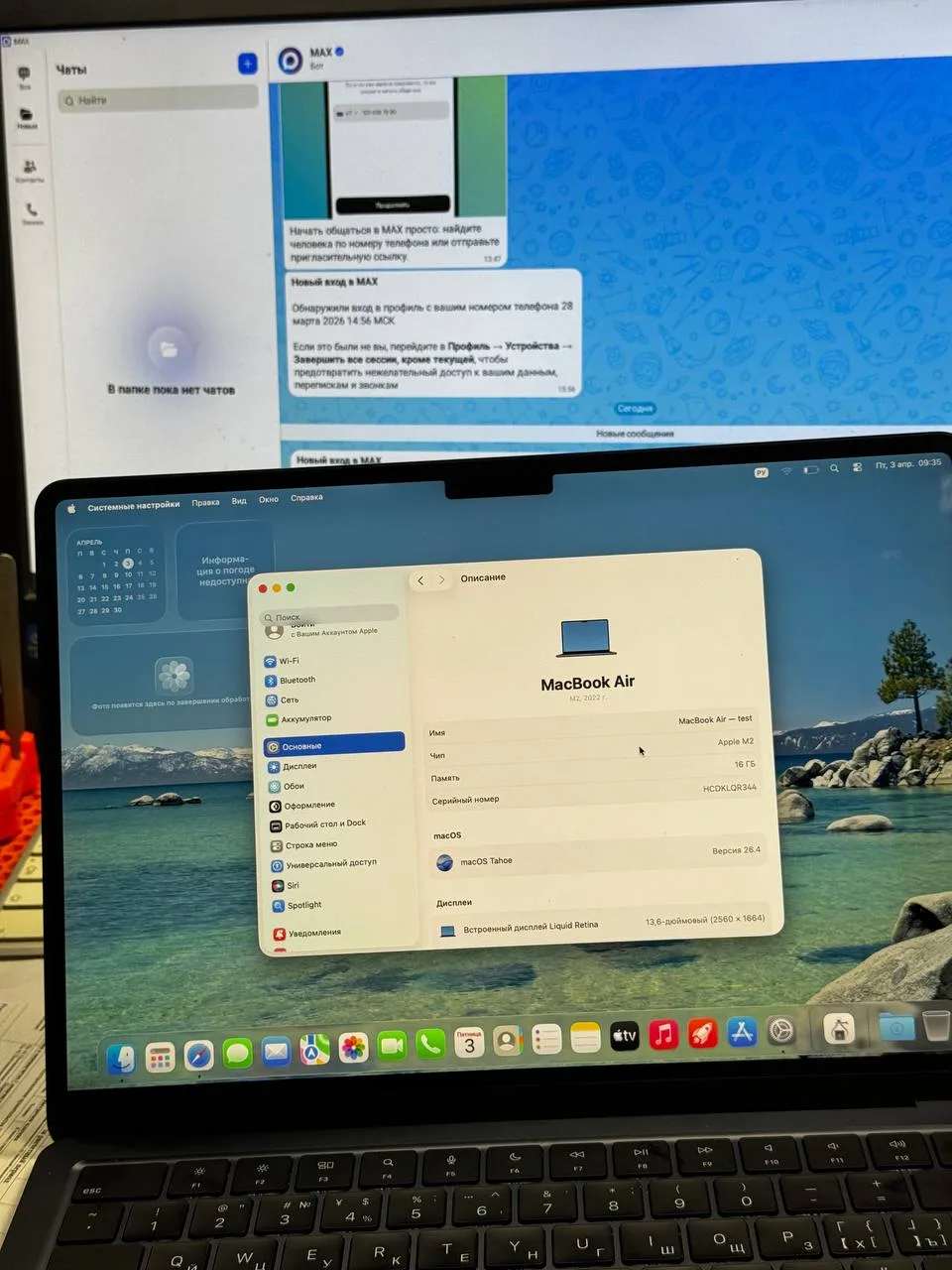Open the Справка menu
Screen dimensions: 952x1270
pyautogui.click(x=306, y=497)
